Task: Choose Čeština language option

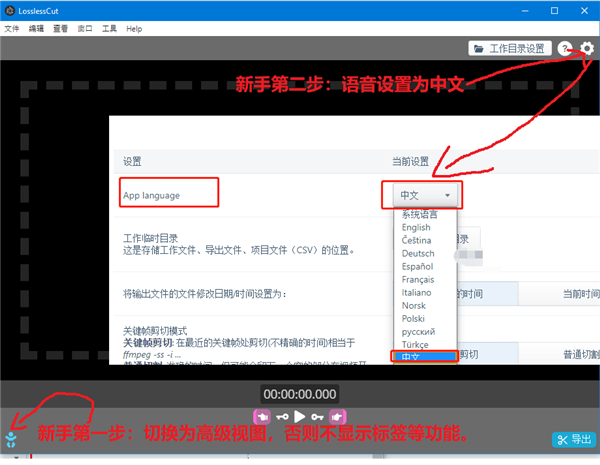Action: coord(425,240)
